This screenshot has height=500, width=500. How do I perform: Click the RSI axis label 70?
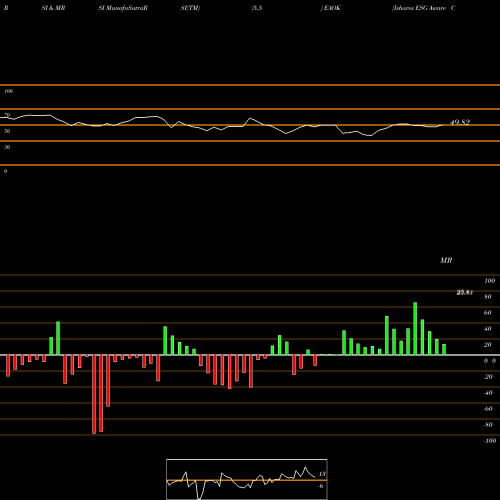[x=7, y=115]
